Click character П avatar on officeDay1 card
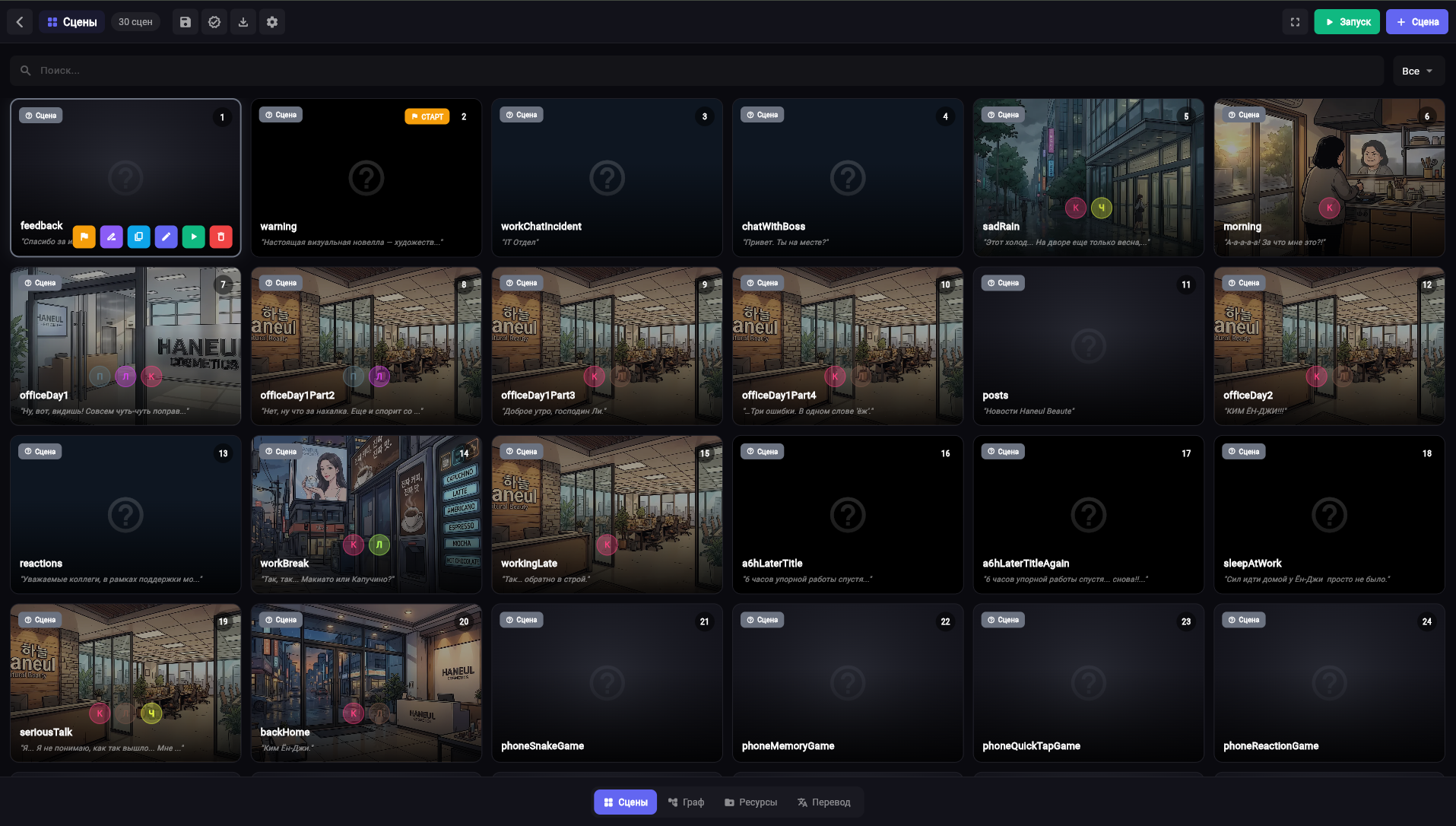The width and height of the screenshot is (1456, 826). [100, 376]
